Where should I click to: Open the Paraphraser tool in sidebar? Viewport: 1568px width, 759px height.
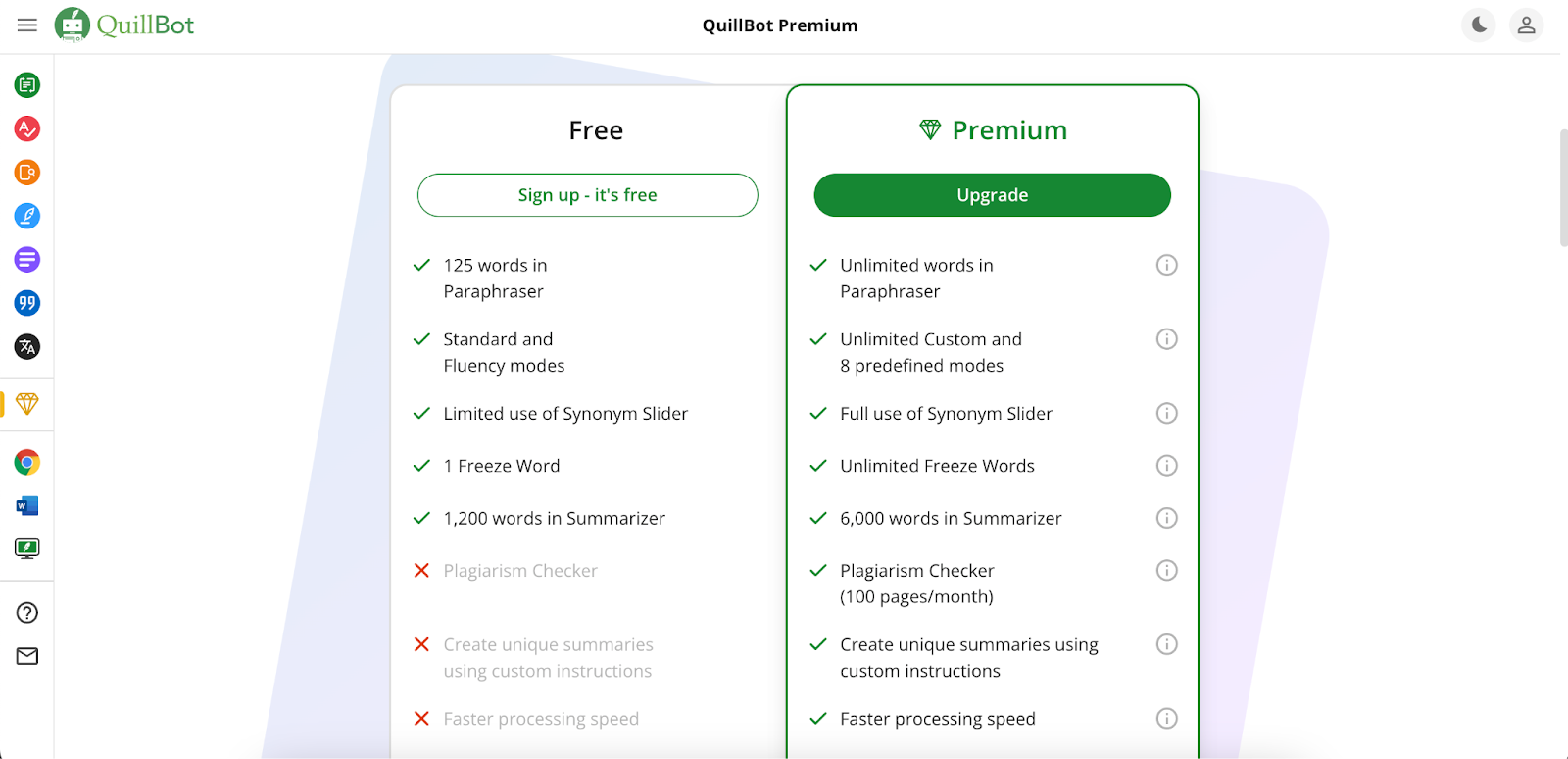pos(27,85)
